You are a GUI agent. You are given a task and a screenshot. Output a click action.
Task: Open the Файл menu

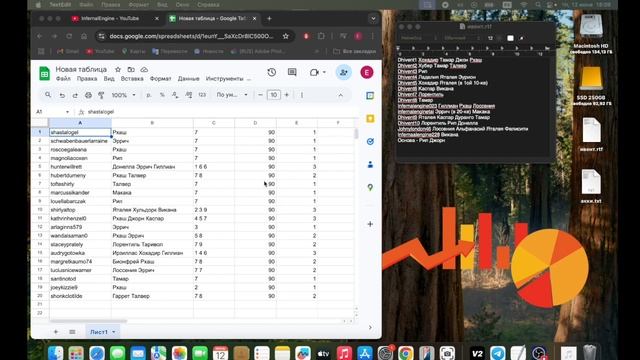[x=63, y=78]
